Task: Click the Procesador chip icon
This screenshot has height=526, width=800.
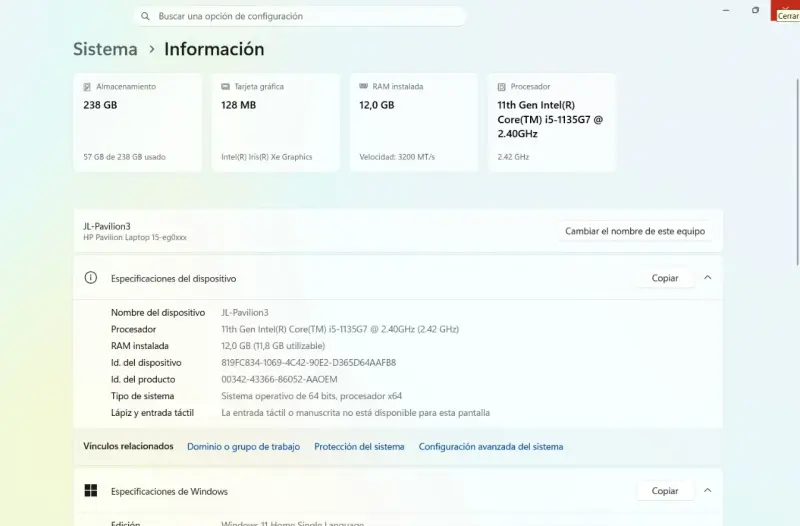Action: (502, 87)
